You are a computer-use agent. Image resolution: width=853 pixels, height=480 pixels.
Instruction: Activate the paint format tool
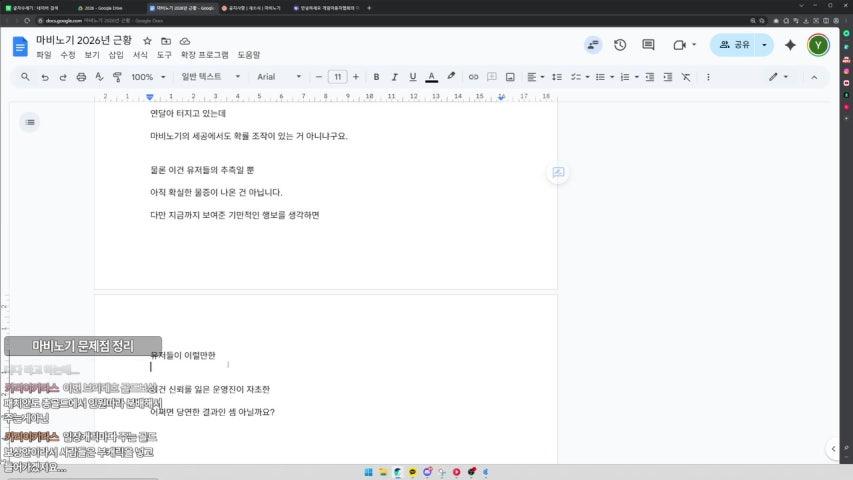tap(117, 77)
